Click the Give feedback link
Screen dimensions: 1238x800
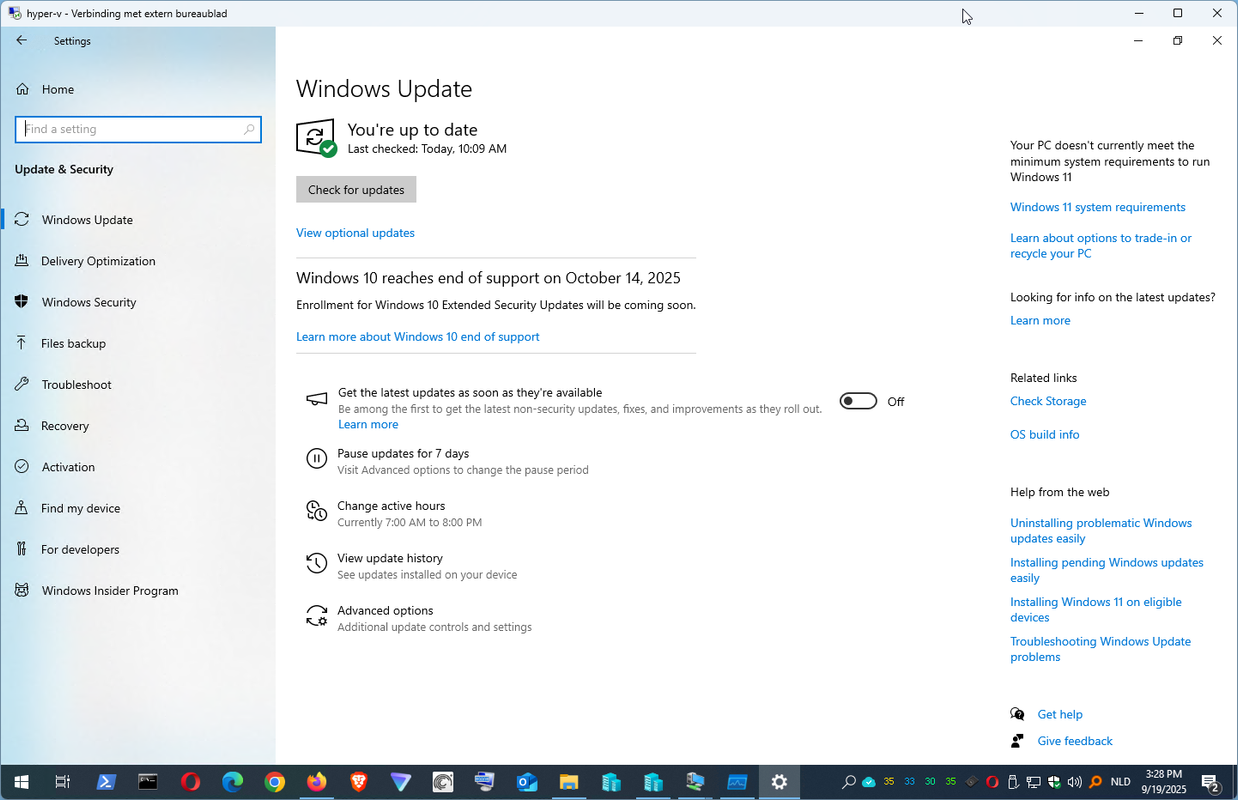pos(1075,741)
